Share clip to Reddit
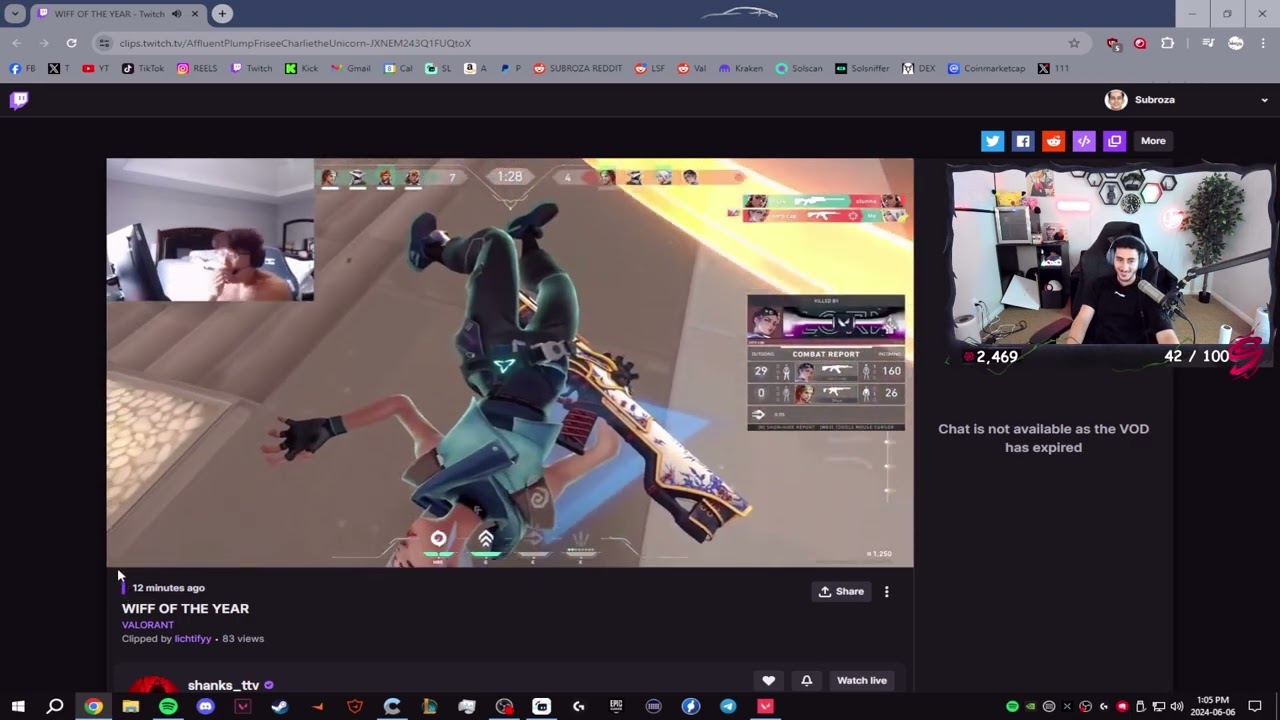Viewport: 1280px width, 720px height. click(x=1053, y=141)
